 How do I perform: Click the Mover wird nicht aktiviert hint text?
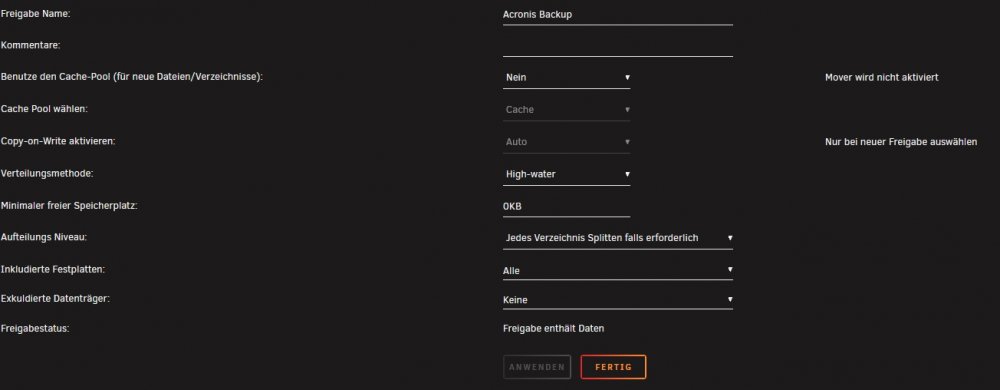pyautogui.click(x=881, y=78)
